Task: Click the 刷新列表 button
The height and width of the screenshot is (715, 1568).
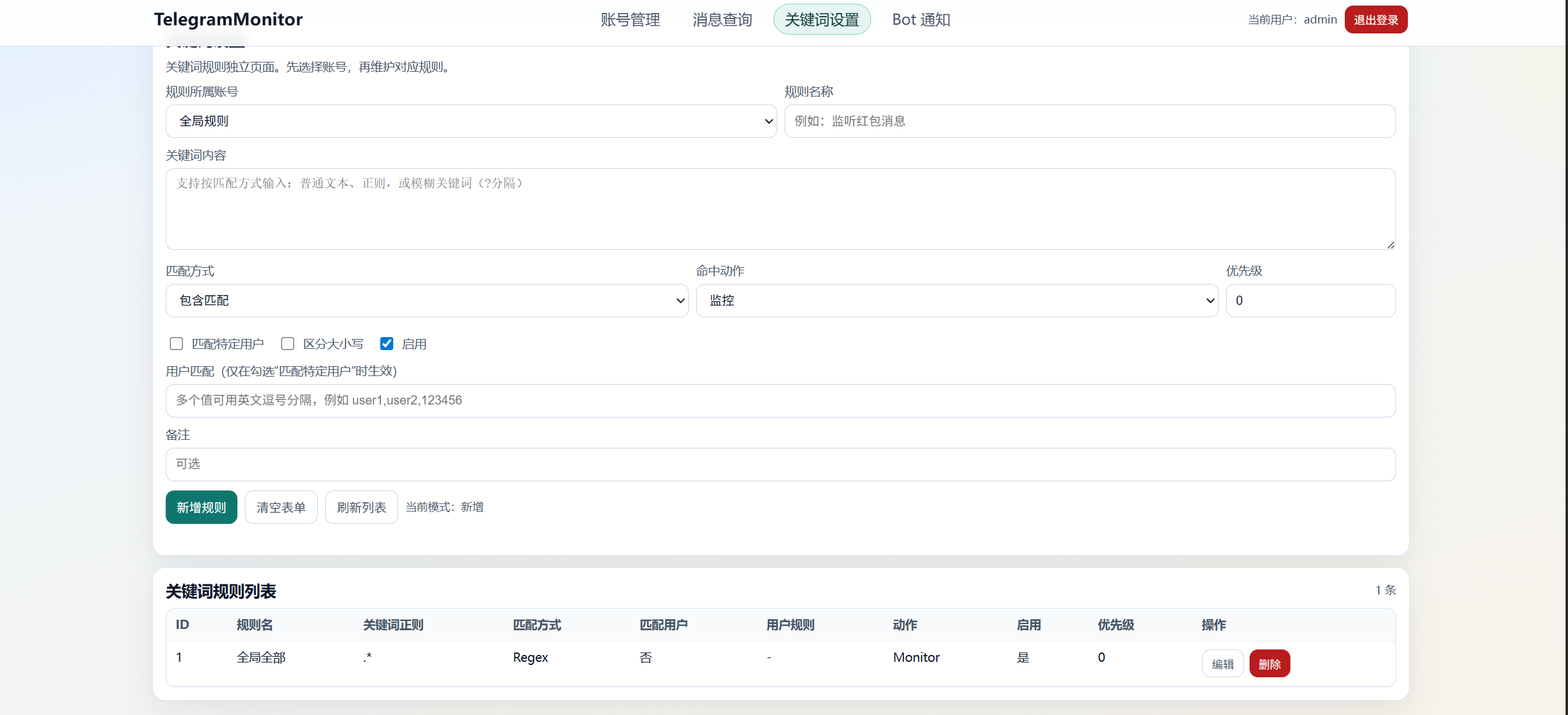Action: (361, 507)
